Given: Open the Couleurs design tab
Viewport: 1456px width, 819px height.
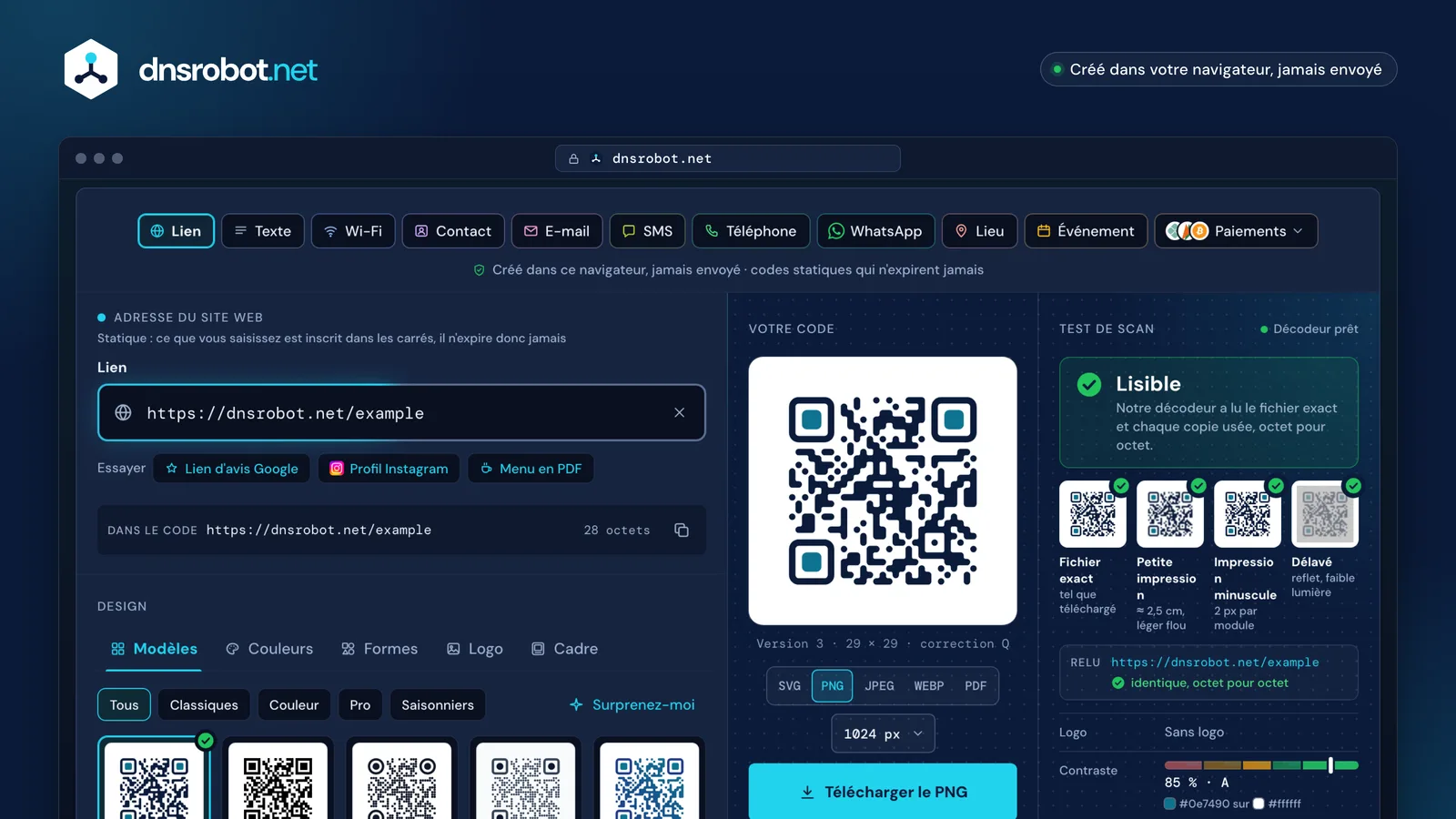Looking at the screenshot, I should [x=269, y=649].
